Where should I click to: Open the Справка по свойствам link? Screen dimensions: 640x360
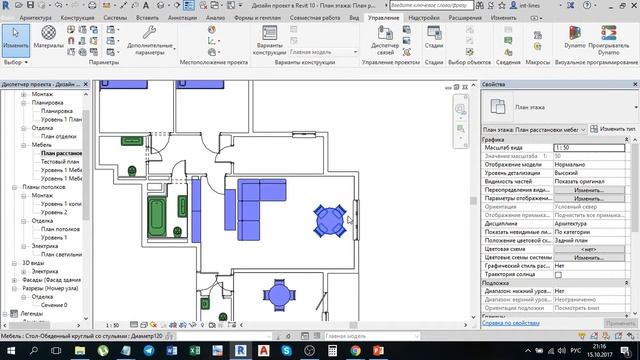pos(511,323)
